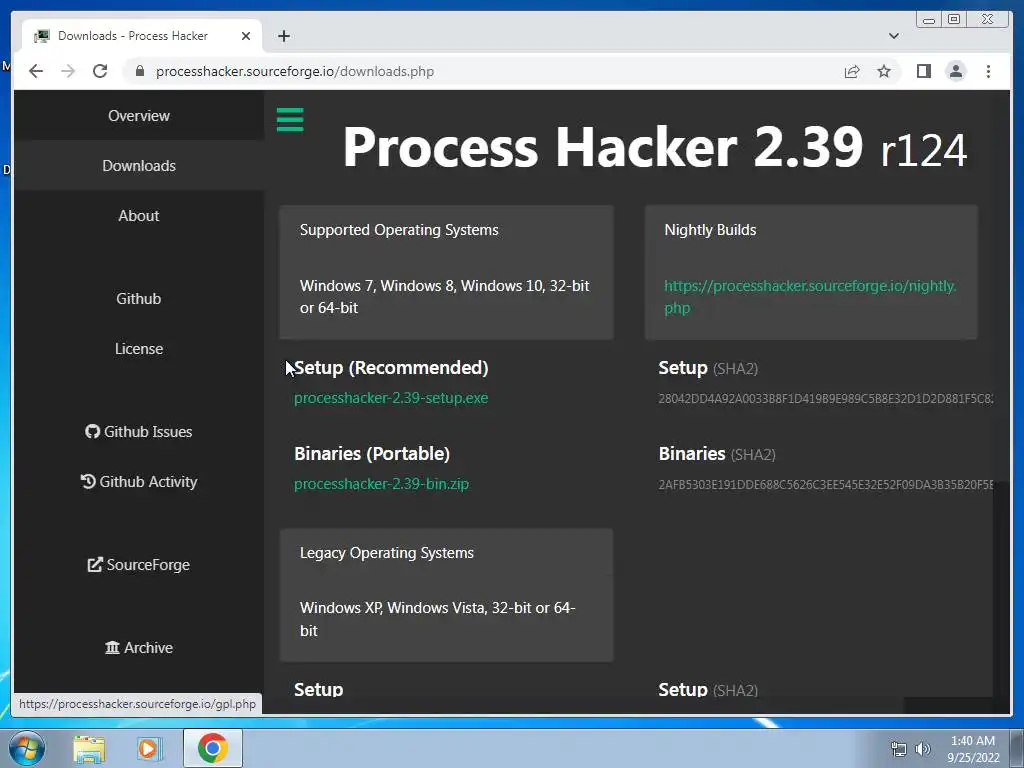Open the nightly builds URL link
The width and height of the screenshot is (1024, 768).
point(810,296)
